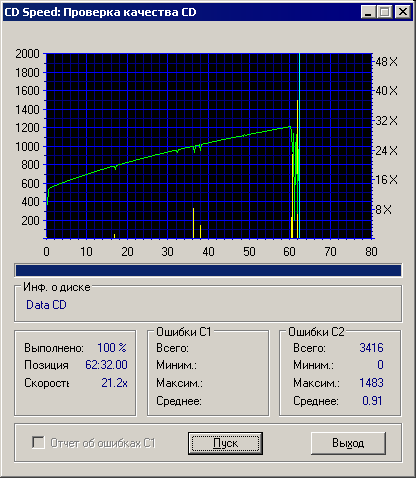Click the Data CD disc info text
Image resolution: width=416 pixels, height=478 pixels.
(46, 305)
